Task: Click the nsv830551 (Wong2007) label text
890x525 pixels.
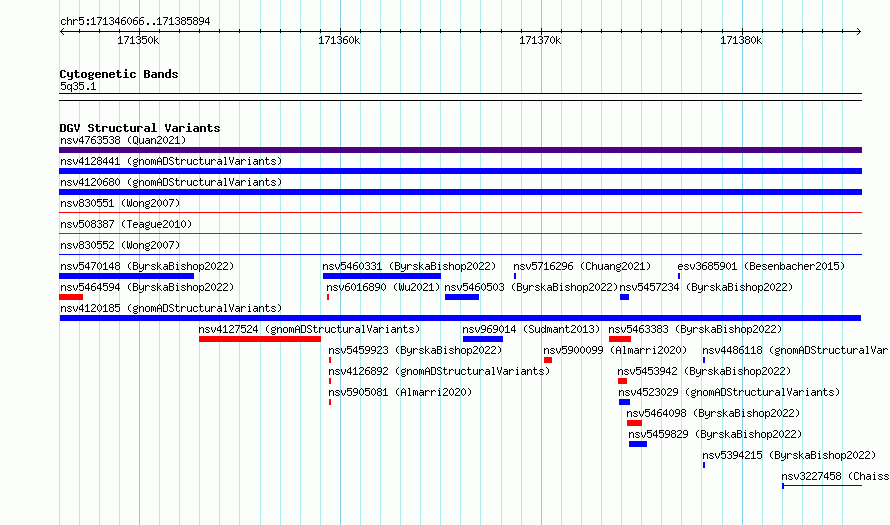Action: tap(120, 203)
